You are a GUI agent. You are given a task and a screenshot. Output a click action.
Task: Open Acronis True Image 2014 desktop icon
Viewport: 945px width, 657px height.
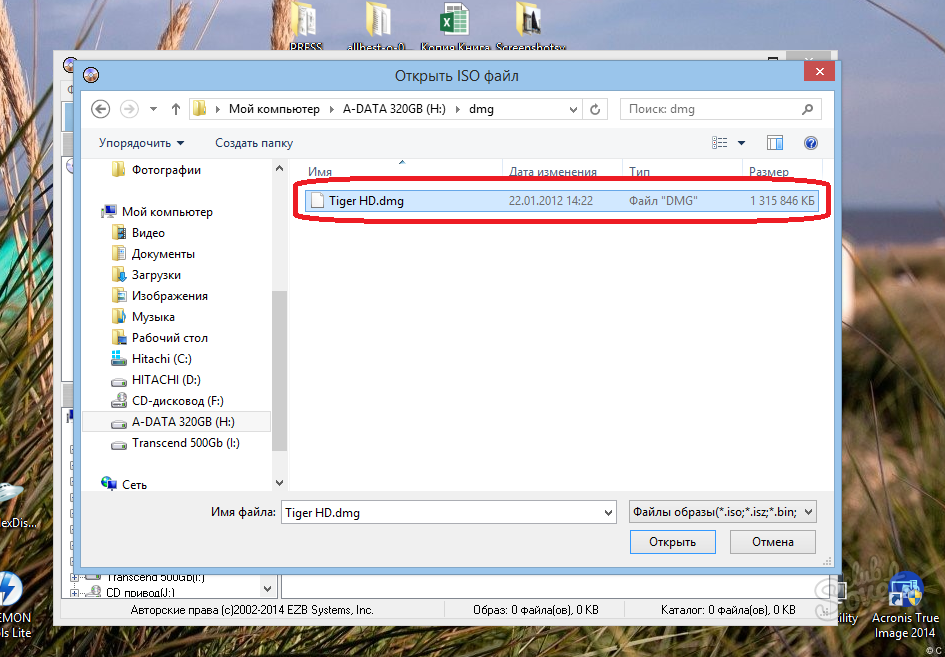(x=905, y=606)
